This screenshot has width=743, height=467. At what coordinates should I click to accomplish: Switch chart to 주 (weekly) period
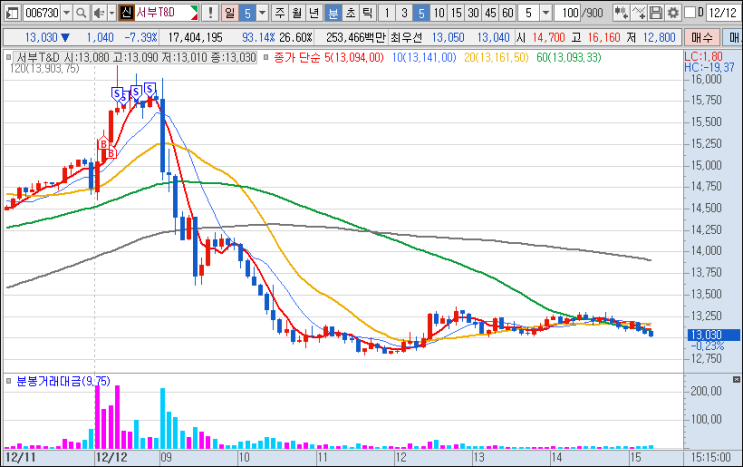pyautogui.click(x=280, y=13)
